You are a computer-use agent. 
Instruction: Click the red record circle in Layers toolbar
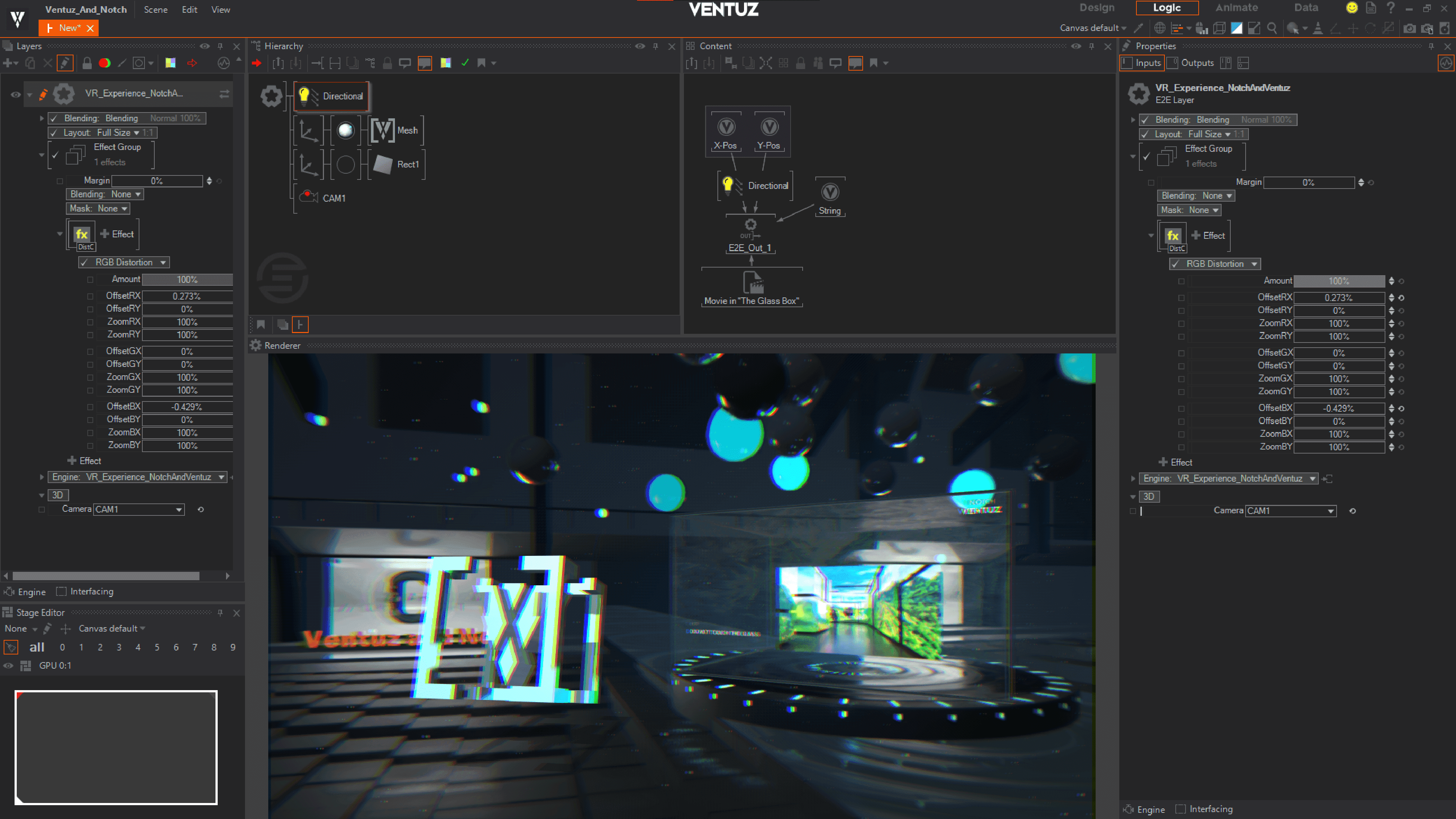coord(104,63)
